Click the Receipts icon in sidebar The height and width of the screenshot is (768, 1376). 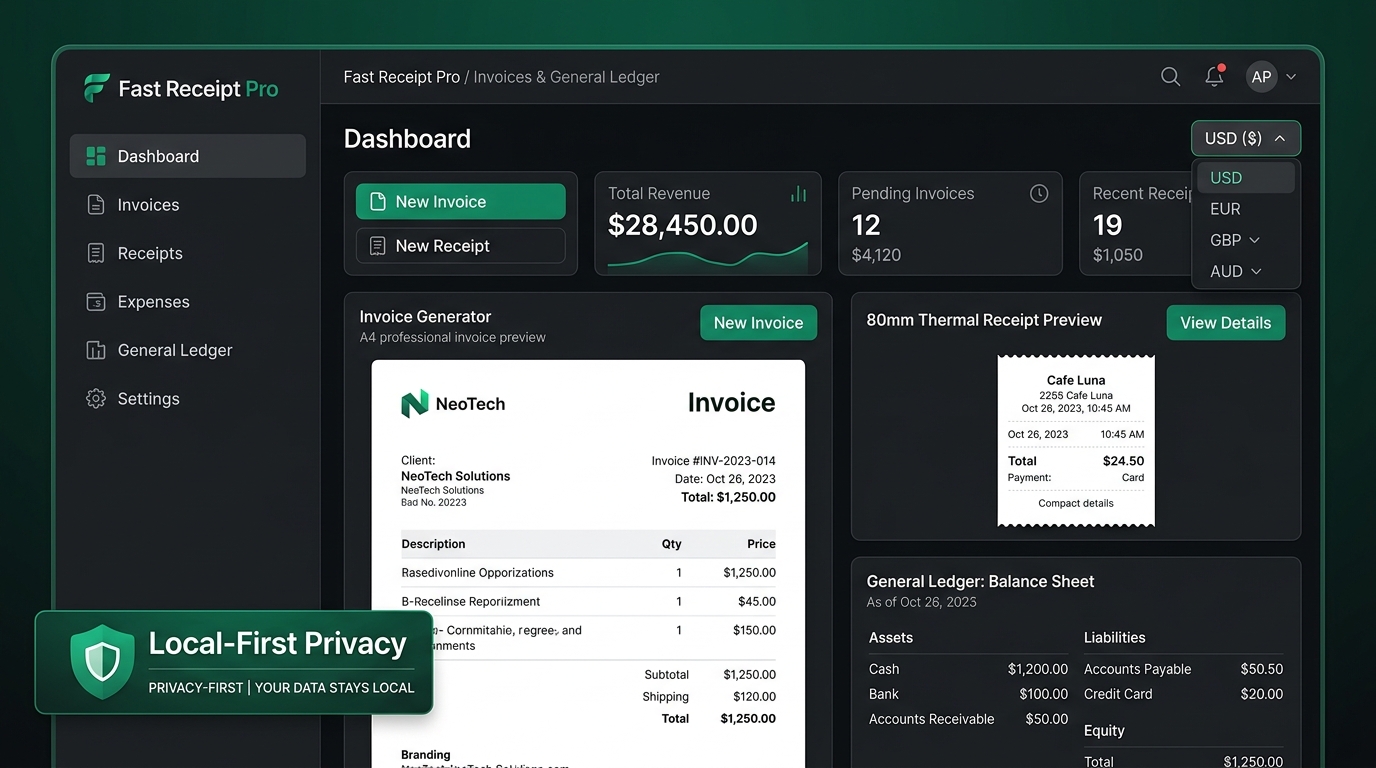[x=96, y=253]
